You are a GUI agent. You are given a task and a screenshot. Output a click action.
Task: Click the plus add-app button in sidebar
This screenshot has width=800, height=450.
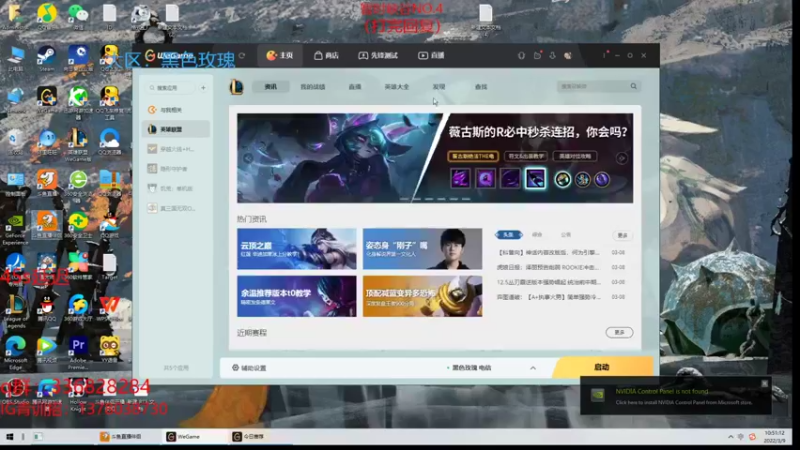click(203, 88)
